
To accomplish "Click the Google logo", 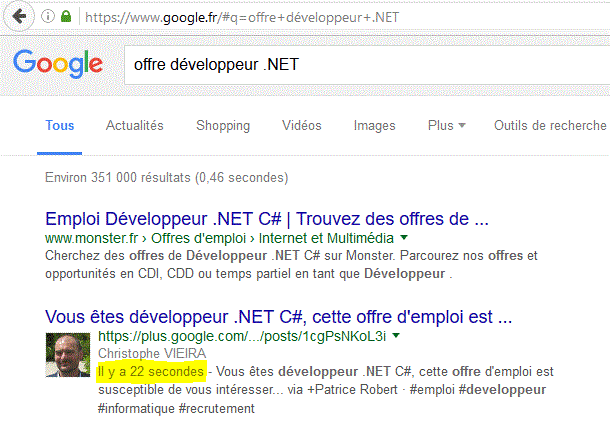I will tap(58, 64).
